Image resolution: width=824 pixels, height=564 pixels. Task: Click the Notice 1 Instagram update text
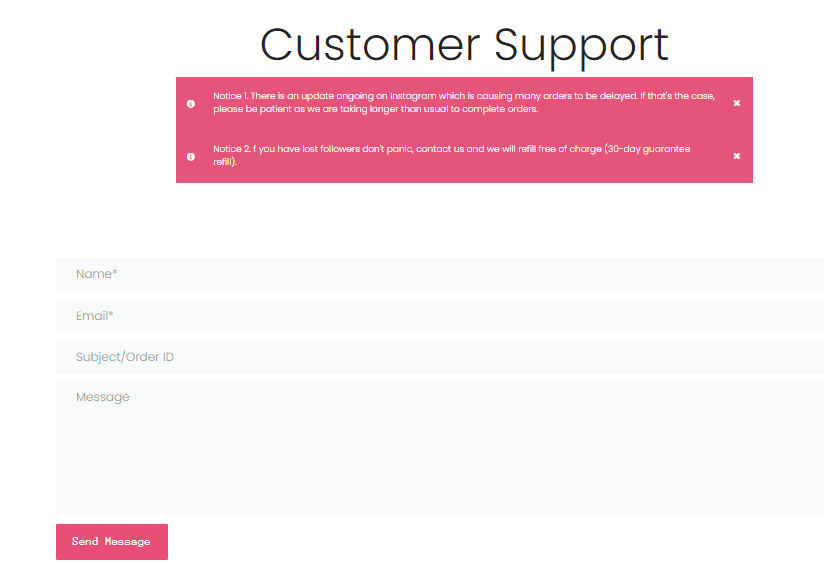464,102
